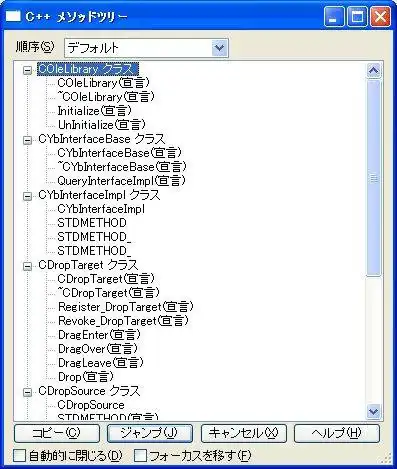The width and height of the screenshot is (397, 469).
Task: Select CYbInterfaceBase クラス tree item
Action: click(102, 139)
